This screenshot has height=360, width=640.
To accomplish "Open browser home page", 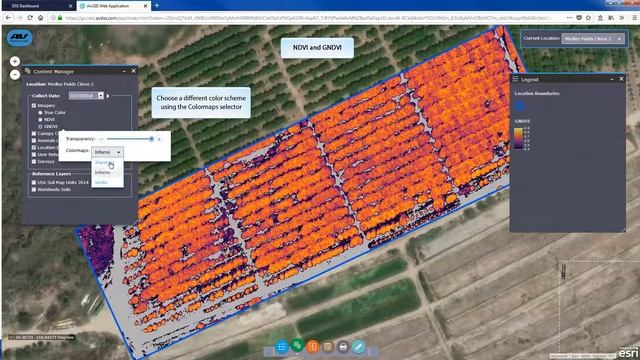I will 40,18.
